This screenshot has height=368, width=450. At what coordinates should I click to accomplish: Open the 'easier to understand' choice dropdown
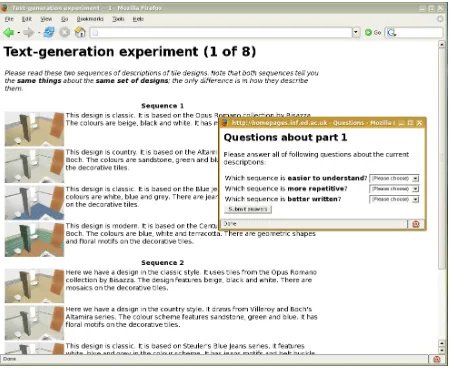coord(394,178)
